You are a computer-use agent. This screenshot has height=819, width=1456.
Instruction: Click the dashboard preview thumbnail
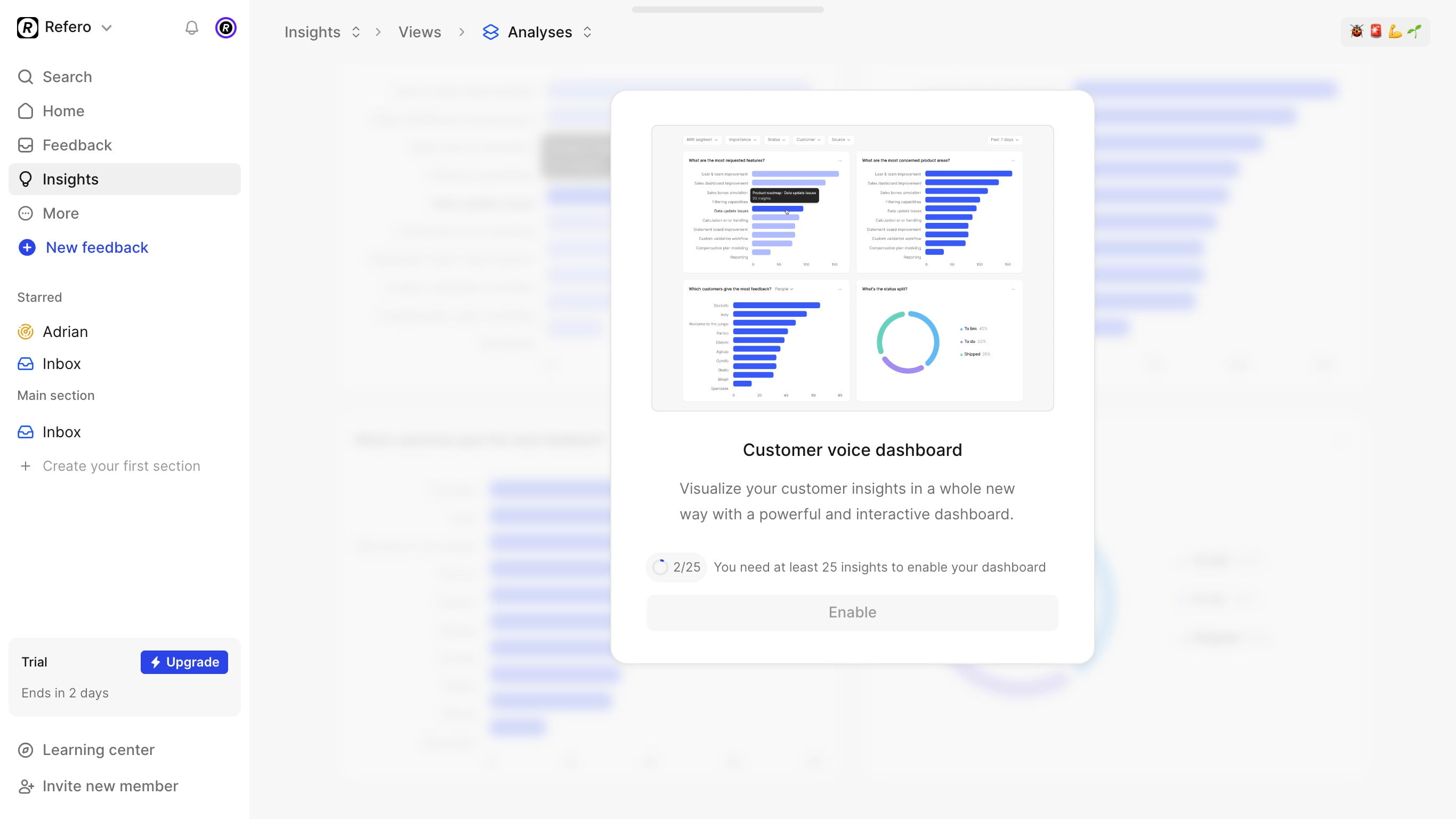(x=852, y=268)
